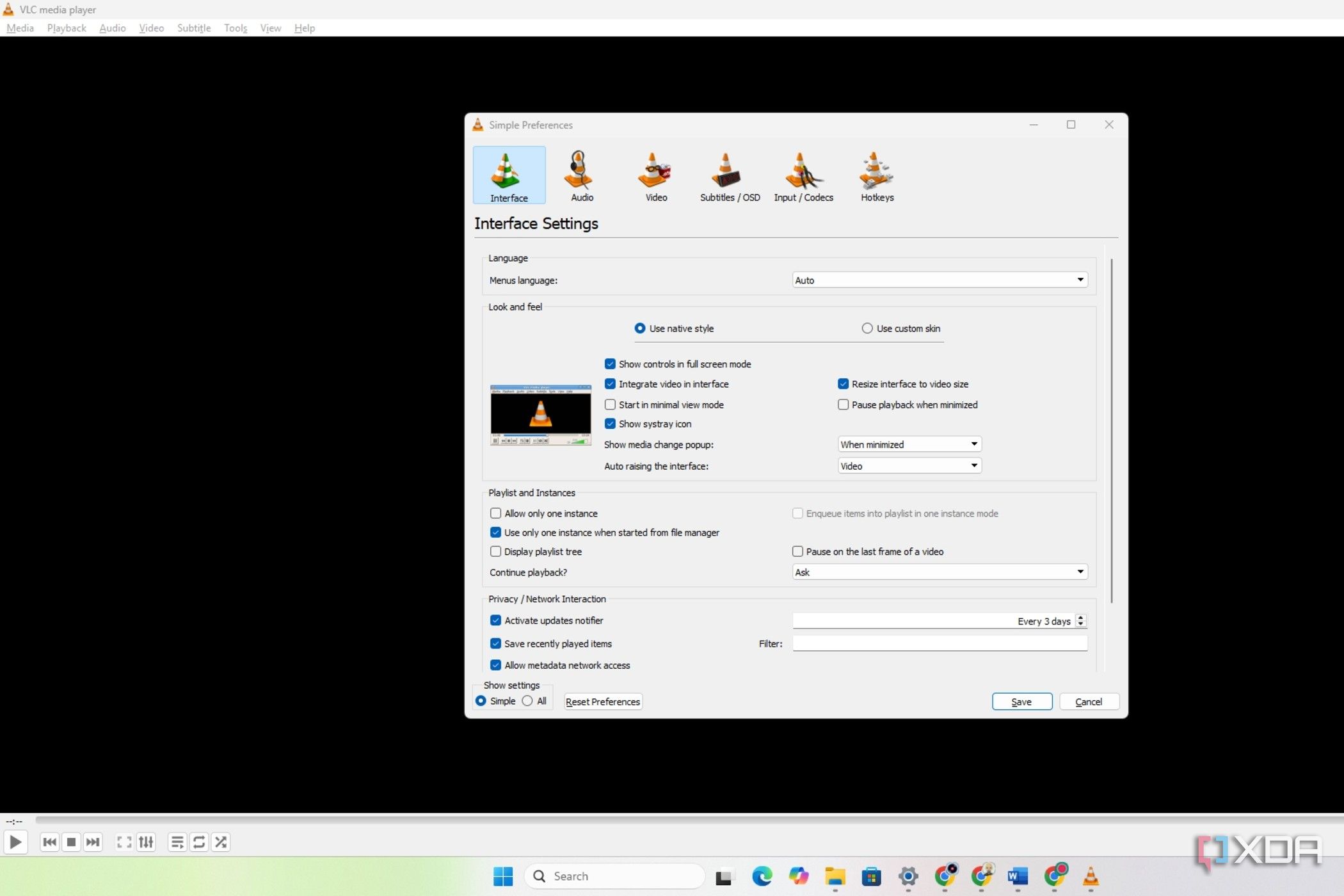Screen dimensions: 1344x896
Task: Expand the Menus language dropdown
Action: tap(940, 280)
